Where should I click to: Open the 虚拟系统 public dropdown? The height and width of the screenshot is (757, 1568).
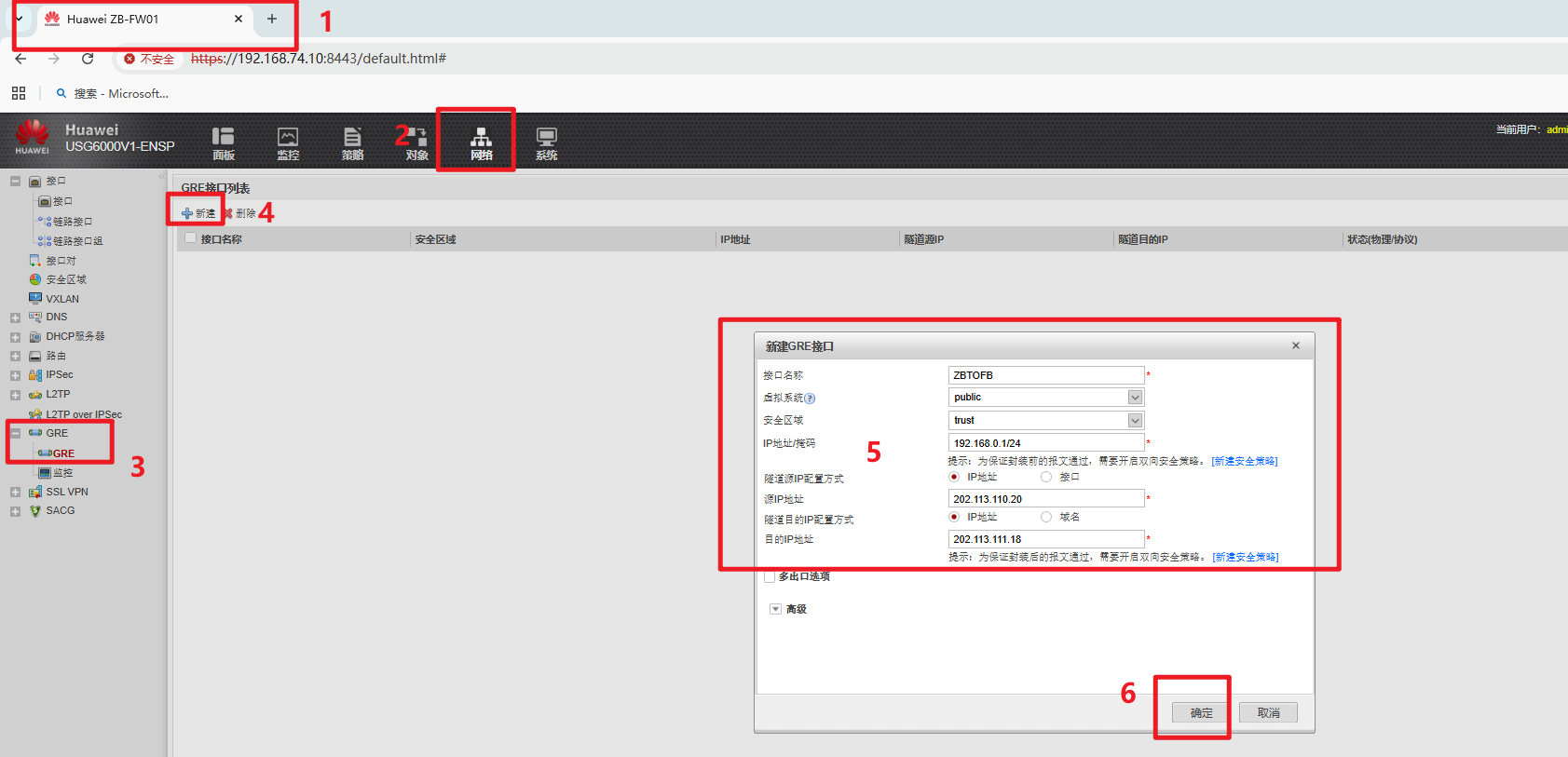tap(1135, 398)
